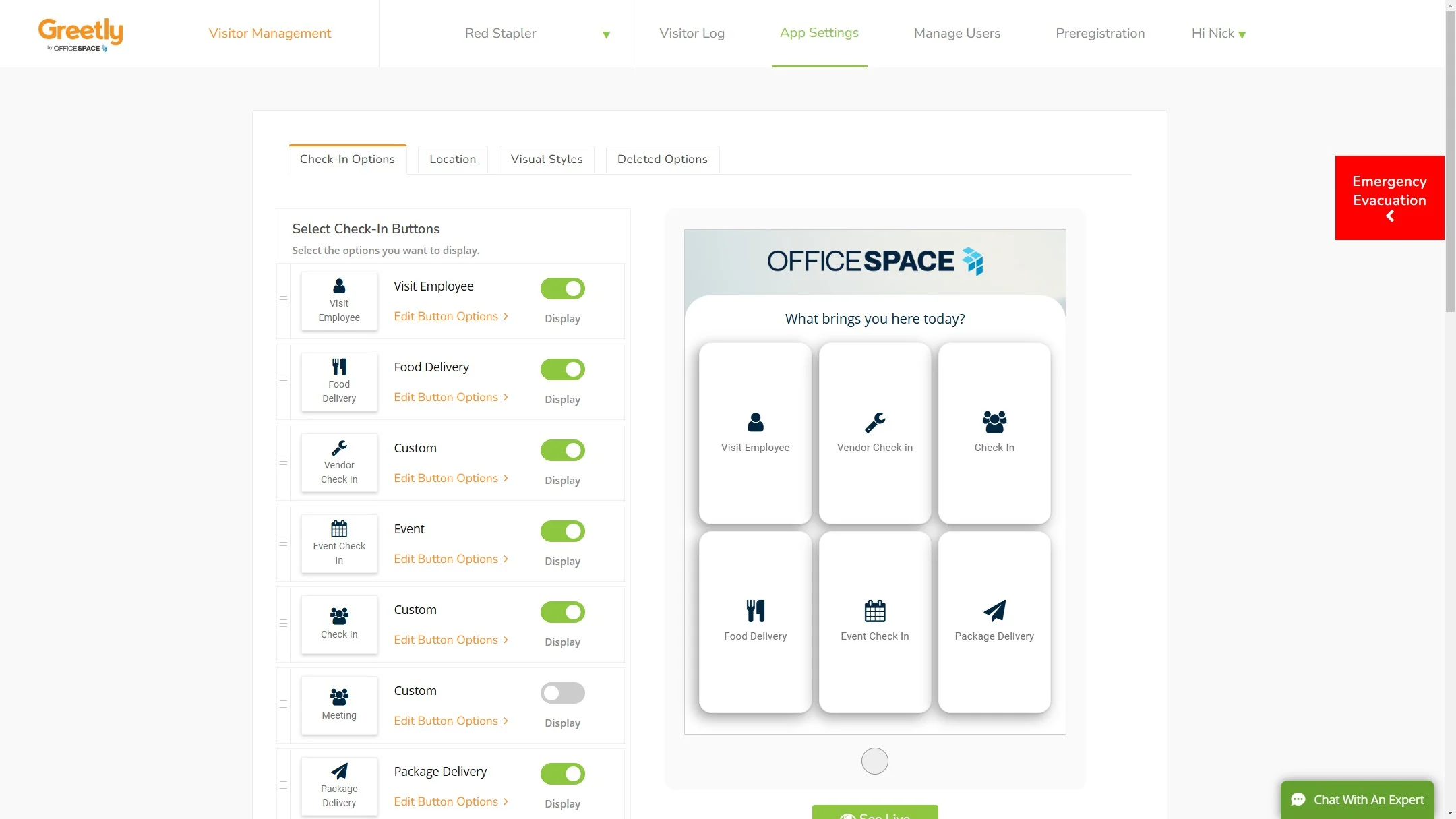1456x819 pixels.
Task: Click the Greetly logo
Action: point(80,34)
